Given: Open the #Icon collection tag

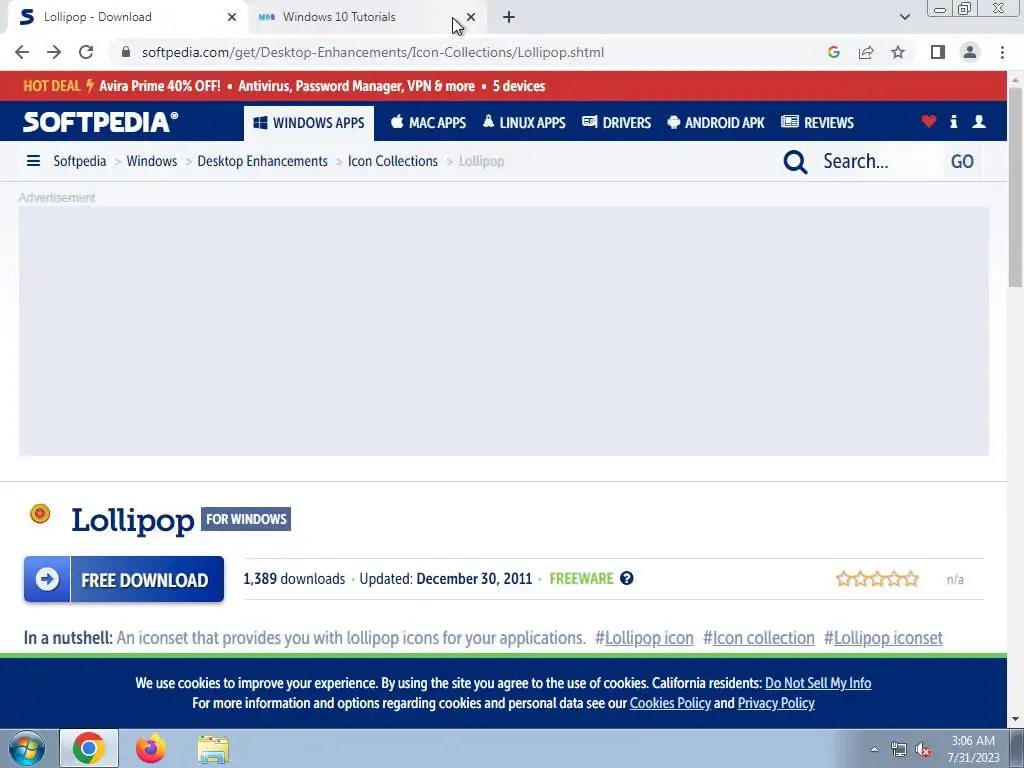Looking at the screenshot, I should pos(758,638).
